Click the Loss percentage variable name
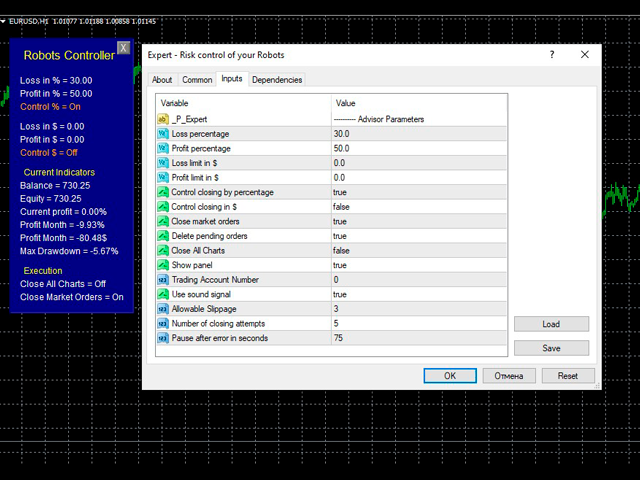The width and height of the screenshot is (640, 480). [200, 134]
